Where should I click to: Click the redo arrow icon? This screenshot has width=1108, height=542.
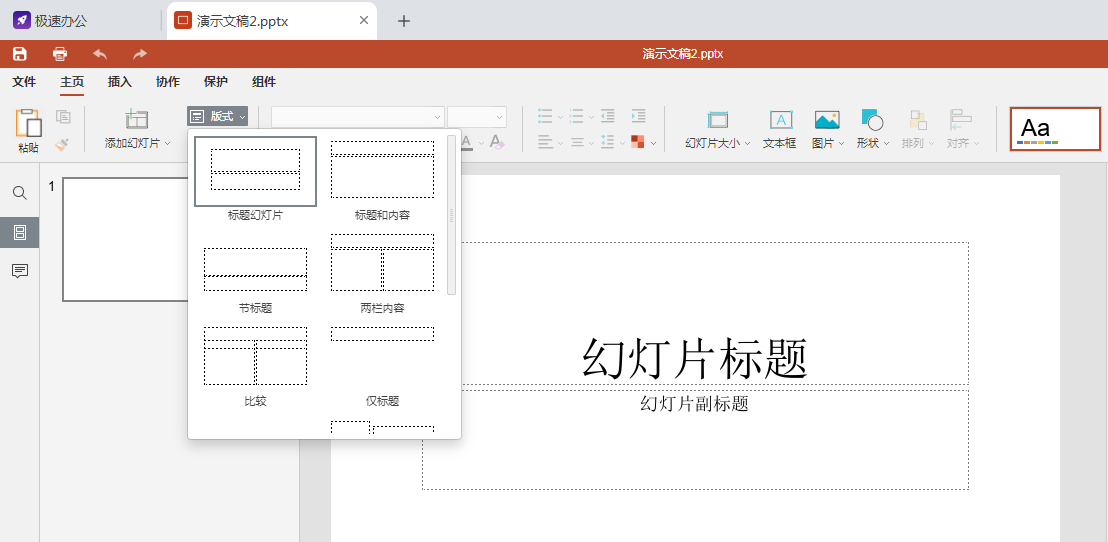click(140, 54)
